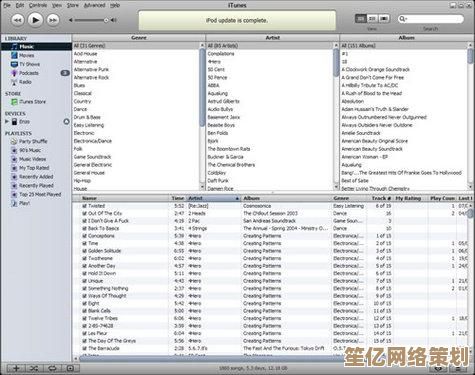Select TV Shows in the sidebar
The width and height of the screenshot is (475, 375).
[29, 64]
